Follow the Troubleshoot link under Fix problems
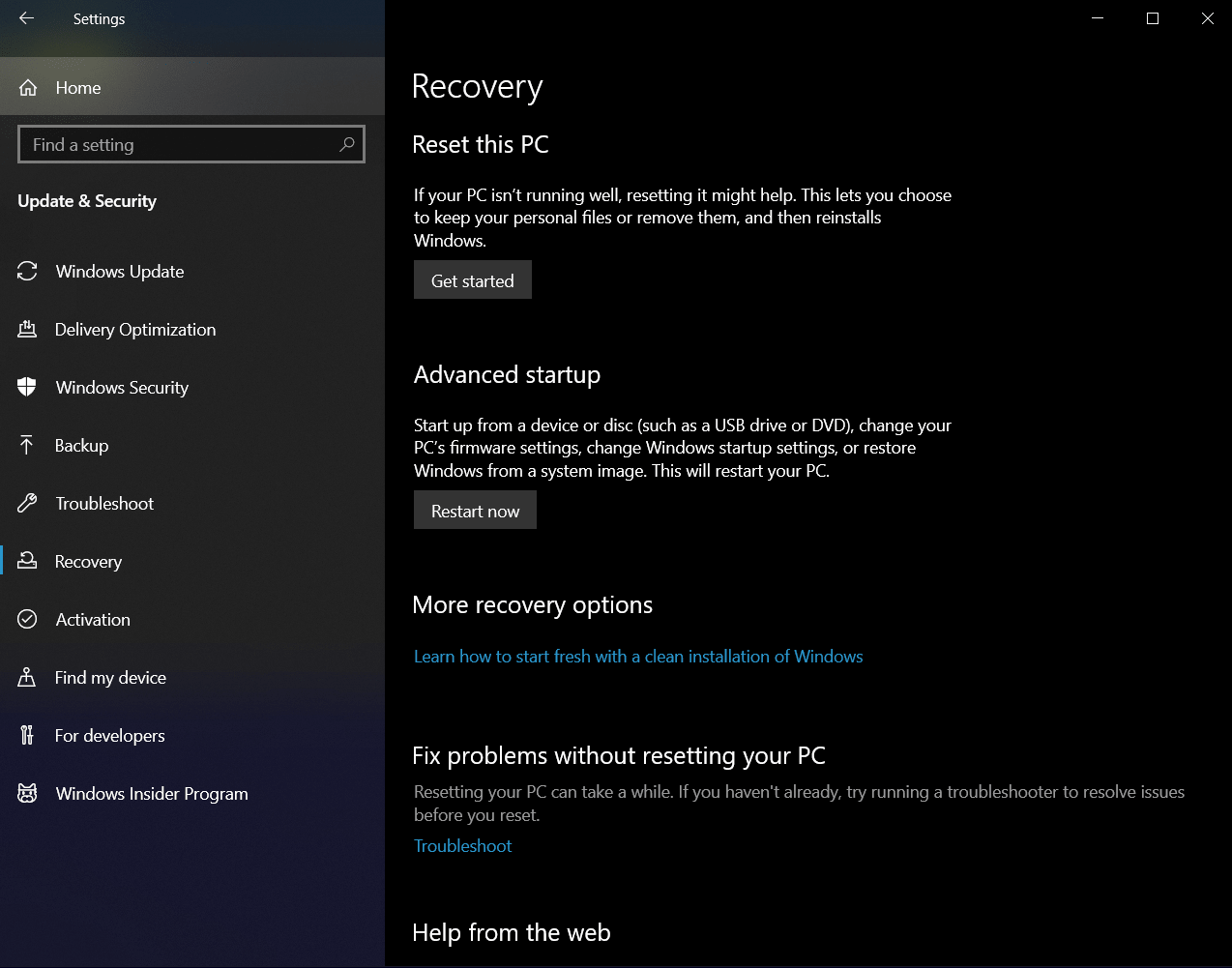This screenshot has height=968, width=1232. (x=463, y=846)
